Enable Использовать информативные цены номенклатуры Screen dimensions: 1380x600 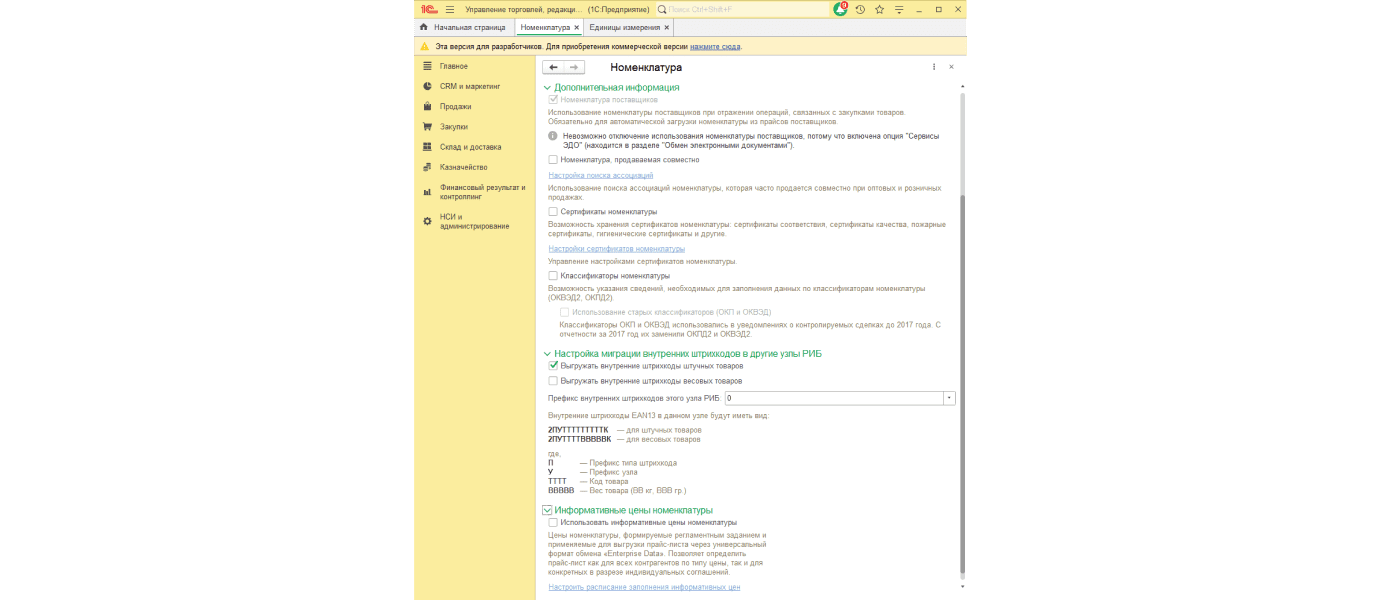pos(553,522)
